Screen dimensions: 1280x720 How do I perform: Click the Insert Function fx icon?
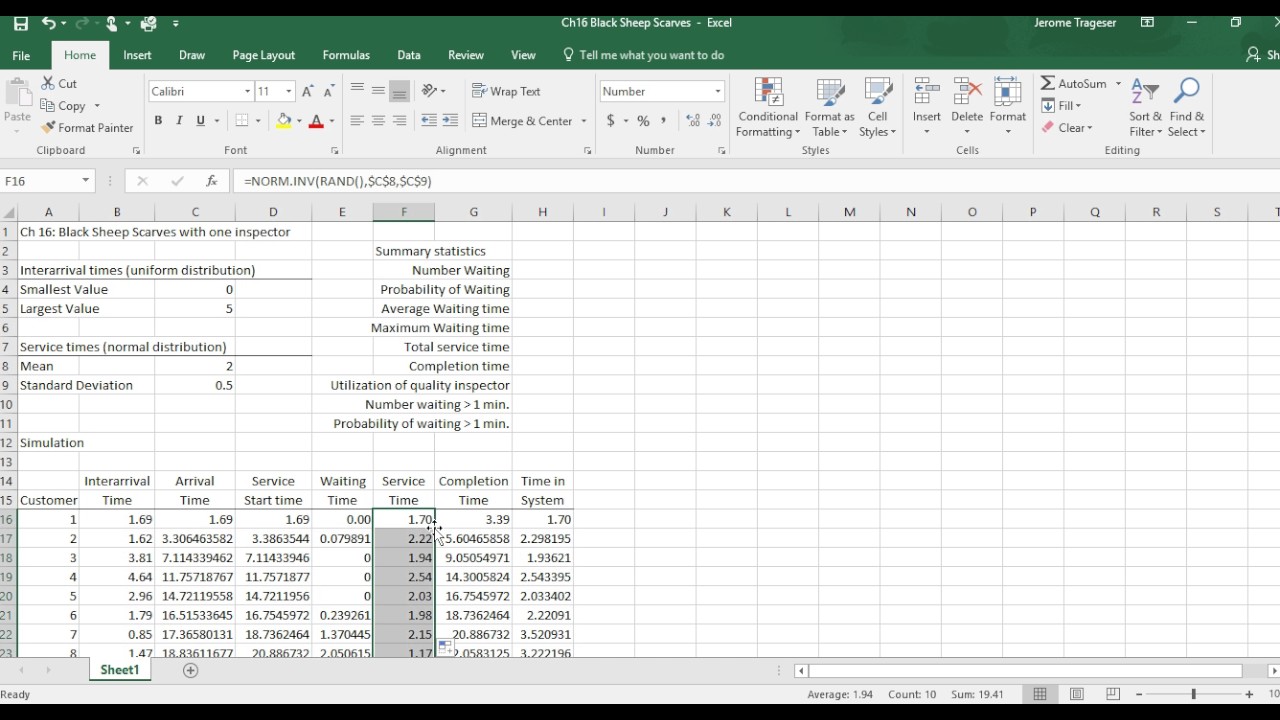click(212, 181)
